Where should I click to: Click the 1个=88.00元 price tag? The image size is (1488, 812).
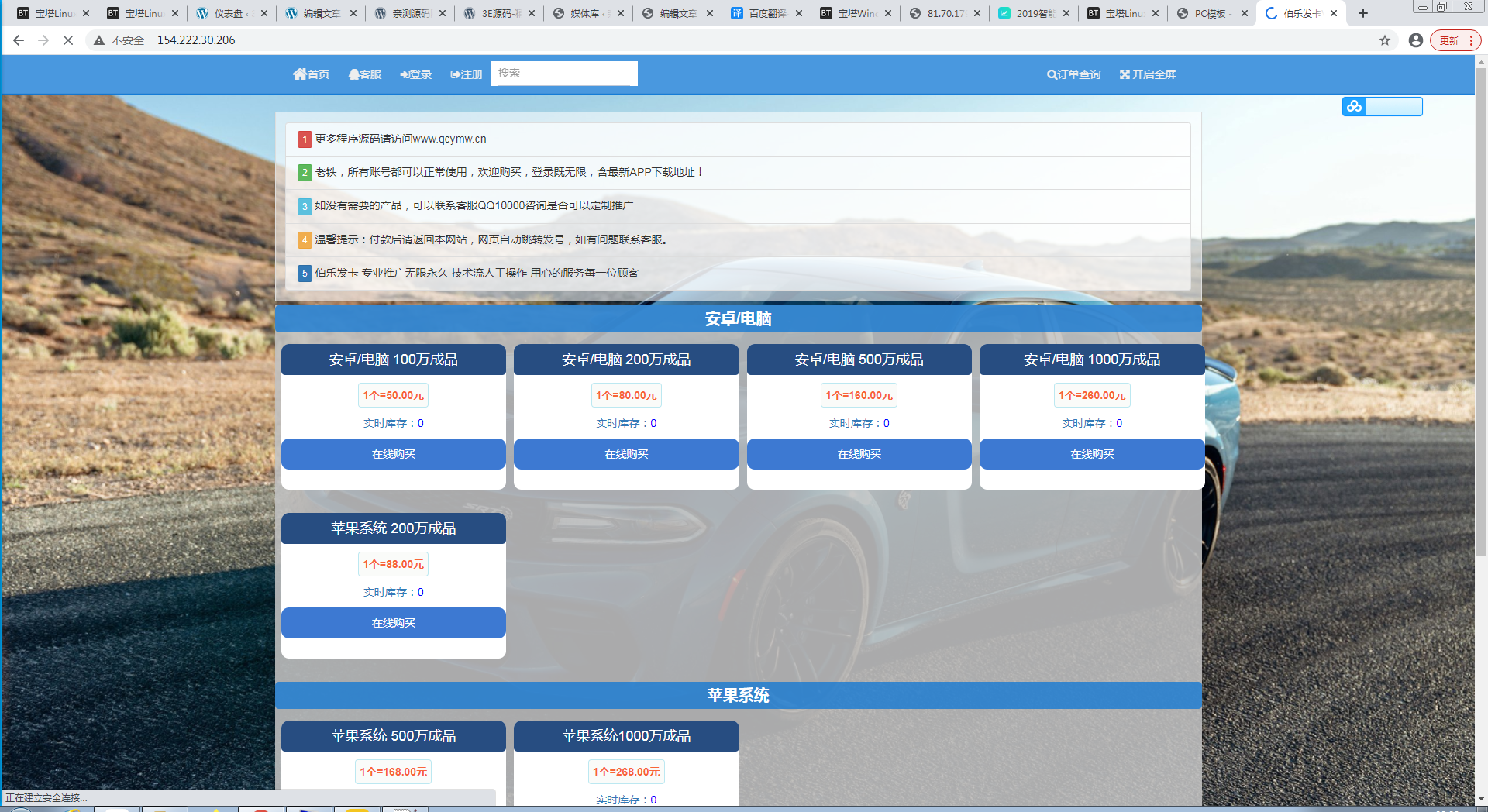tap(394, 564)
